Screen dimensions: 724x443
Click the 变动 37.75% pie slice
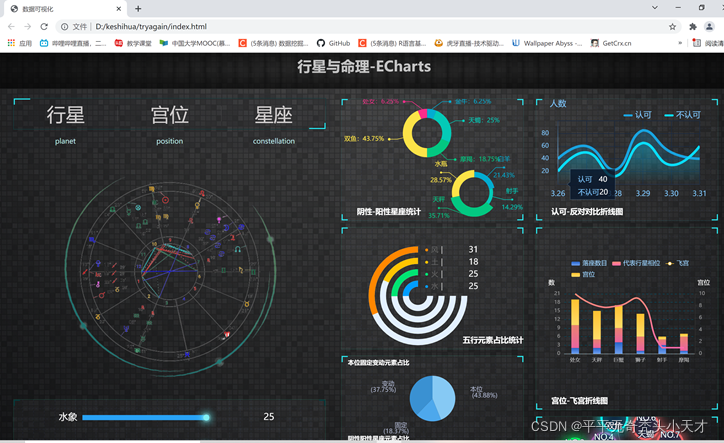point(419,395)
